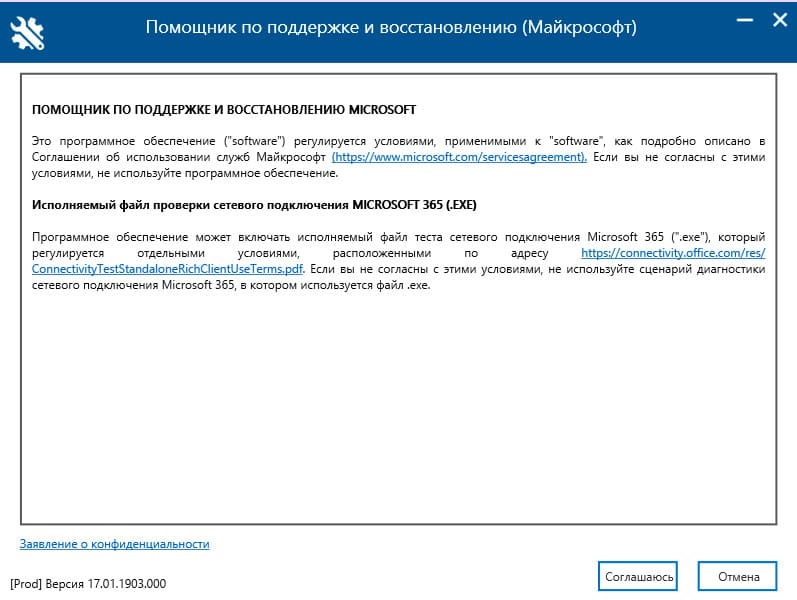The height and width of the screenshot is (600, 797).
Task: Click the heading Исполняемый файл проверки сетевого подключения
Action: [x=190, y=205]
